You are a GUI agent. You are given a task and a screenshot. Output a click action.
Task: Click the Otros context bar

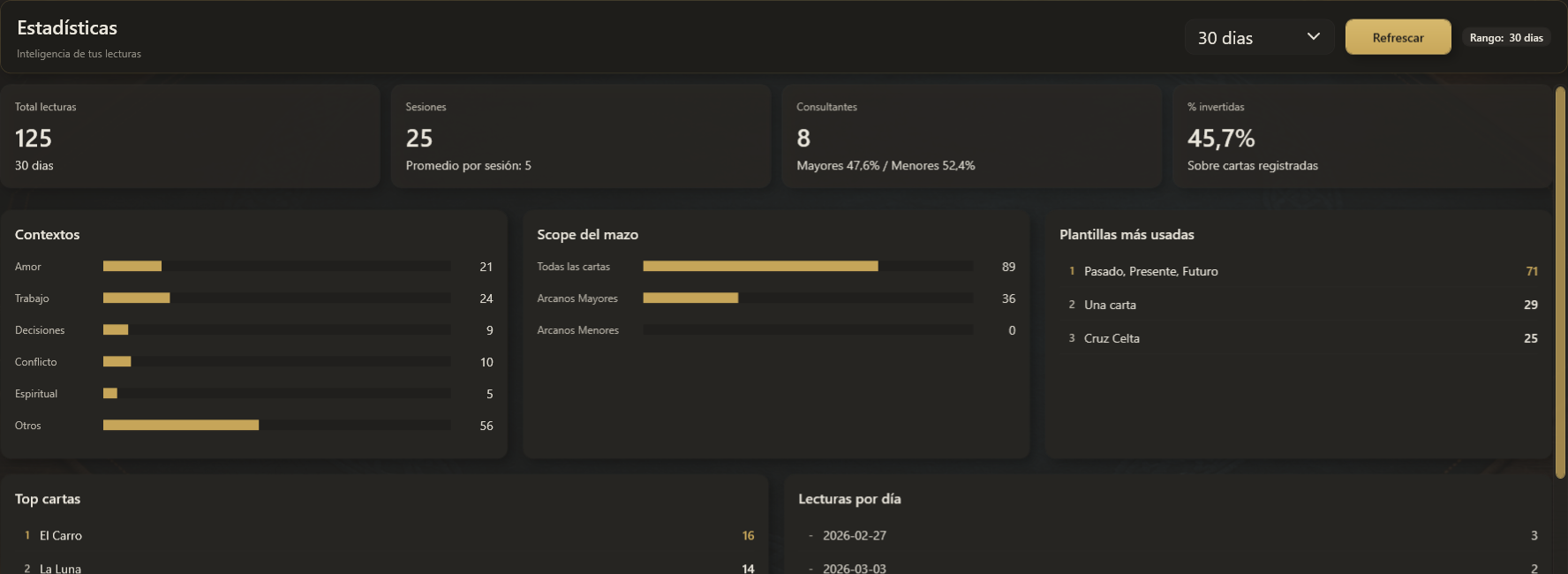276,425
